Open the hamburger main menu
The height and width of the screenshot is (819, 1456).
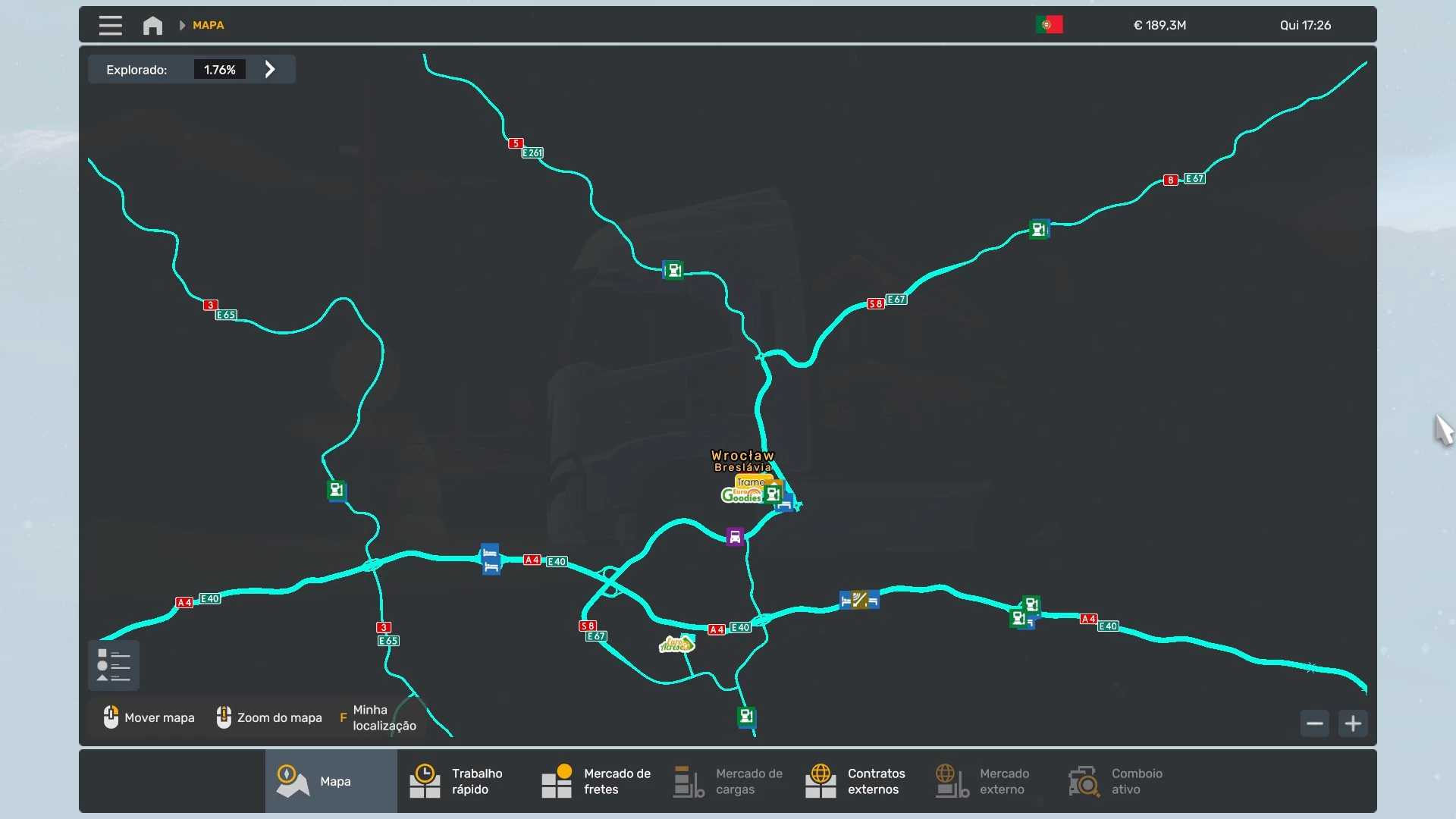(110, 25)
